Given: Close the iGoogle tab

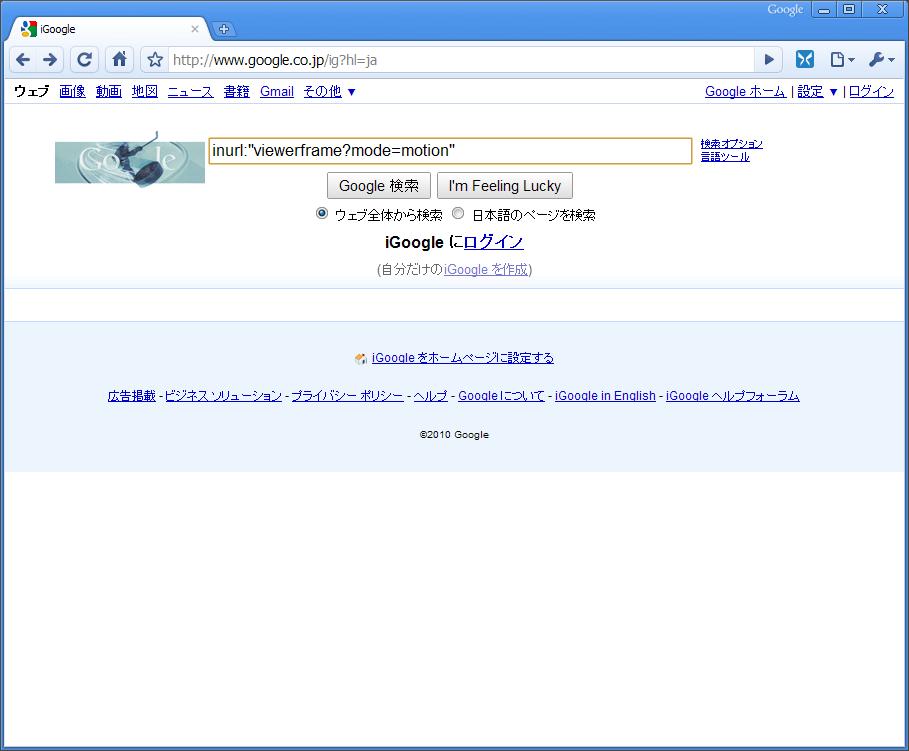Looking at the screenshot, I should (195, 29).
